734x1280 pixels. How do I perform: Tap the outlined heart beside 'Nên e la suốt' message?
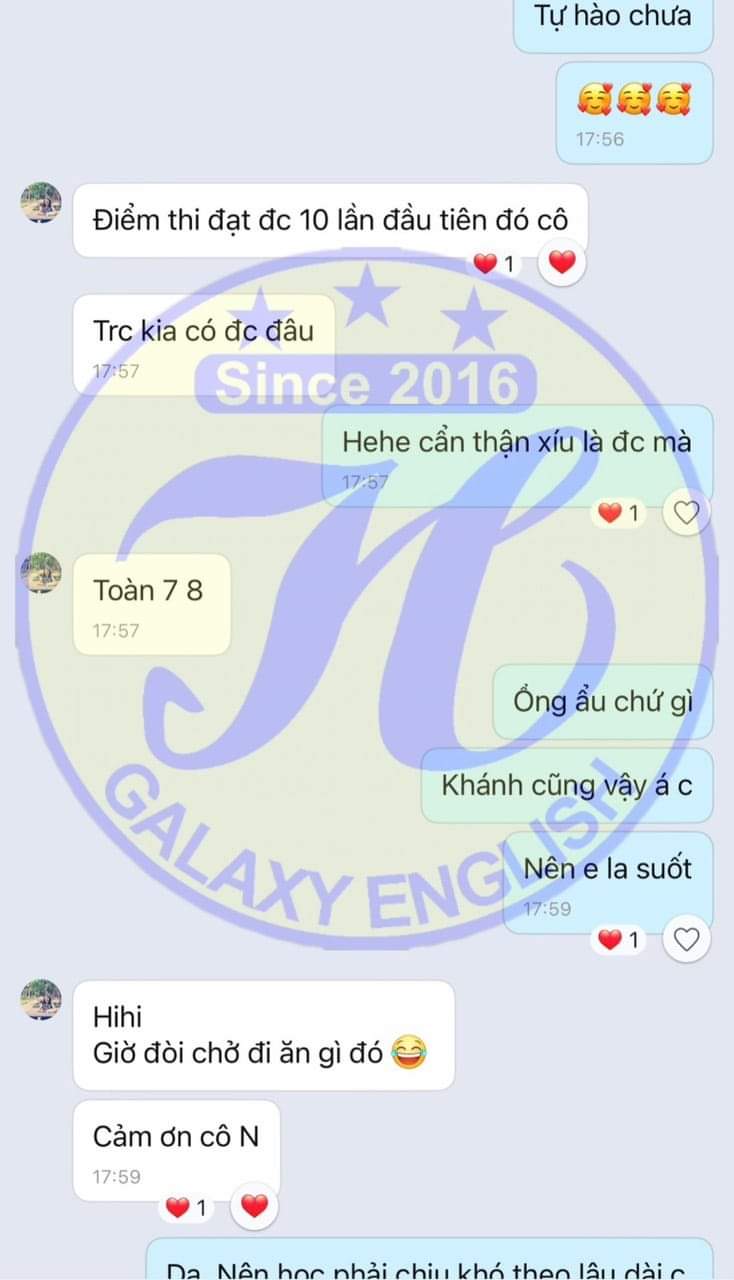(686, 939)
